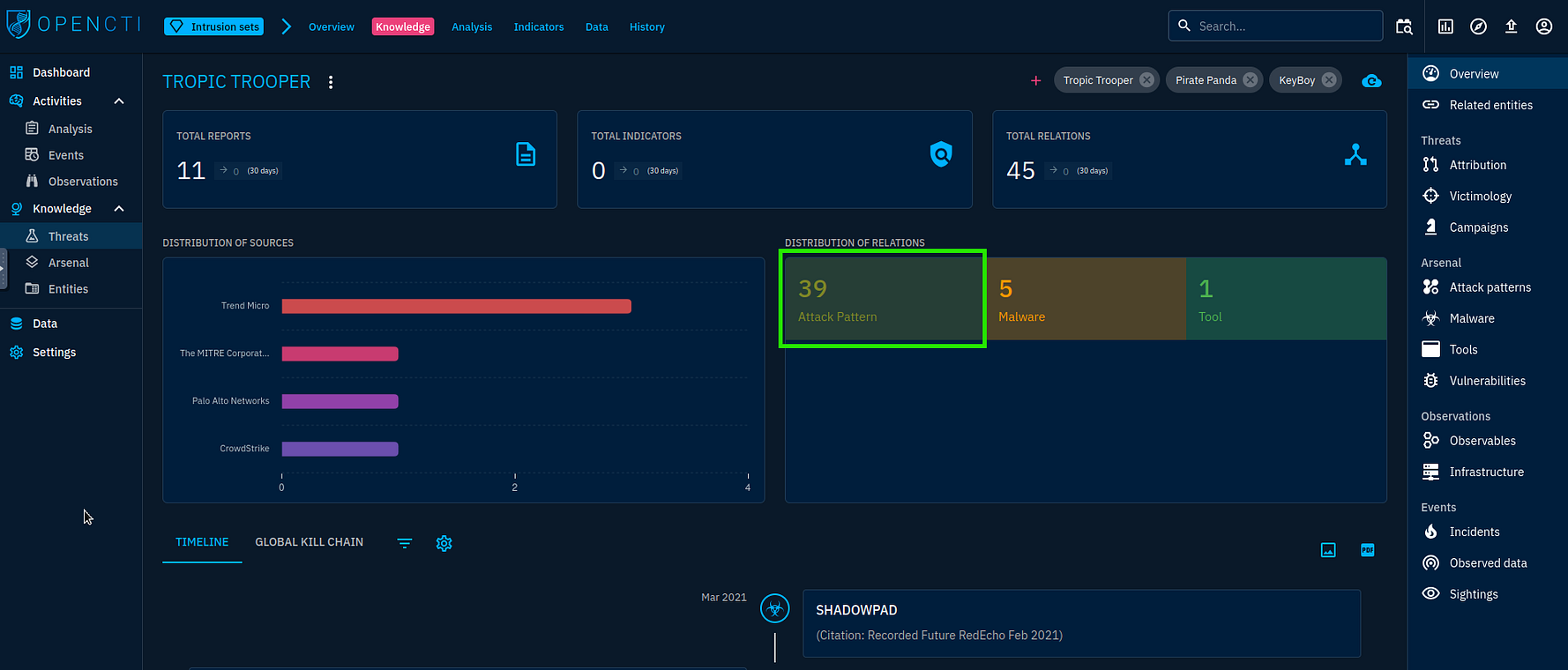Click the binoculars icon beside Observations
Image resolution: width=1568 pixels, height=670 pixels.
(x=32, y=181)
